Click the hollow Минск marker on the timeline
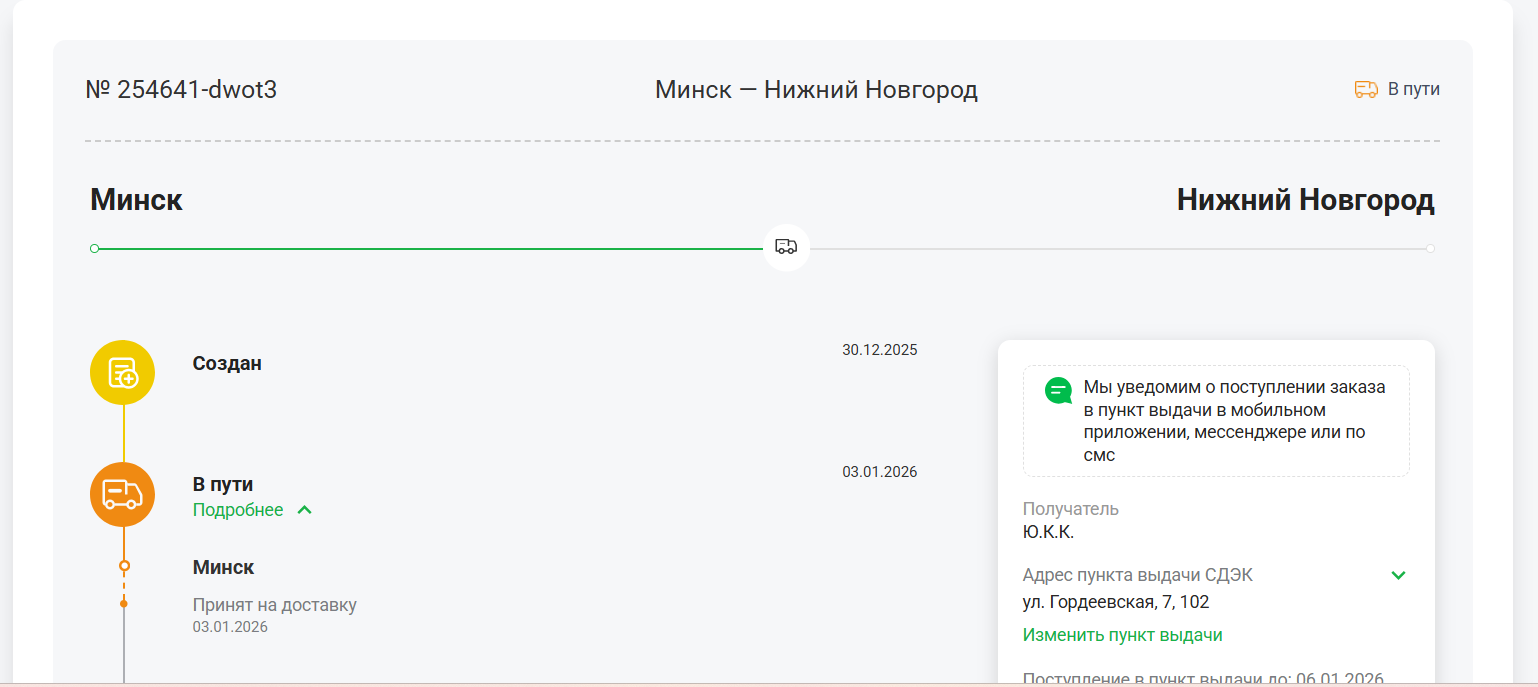The image size is (1538, 687). click(124, 566)
